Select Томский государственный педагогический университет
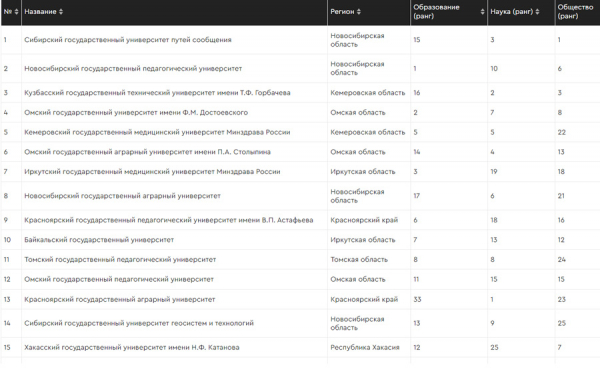This screenshot has height=369, width=600. click(120, 260)
